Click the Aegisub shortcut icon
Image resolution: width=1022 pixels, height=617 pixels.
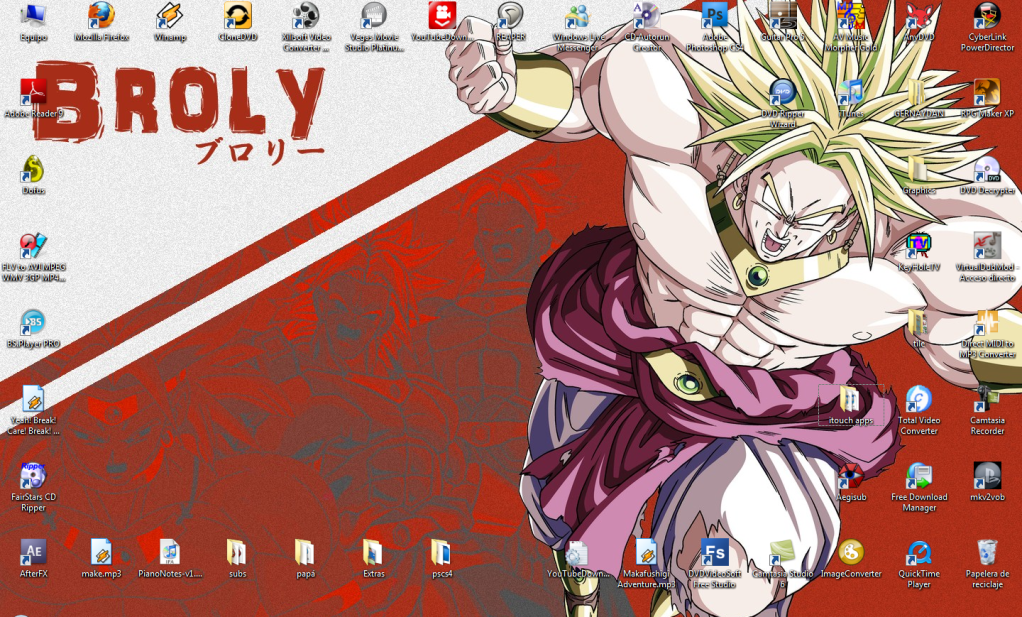(850, 476)
